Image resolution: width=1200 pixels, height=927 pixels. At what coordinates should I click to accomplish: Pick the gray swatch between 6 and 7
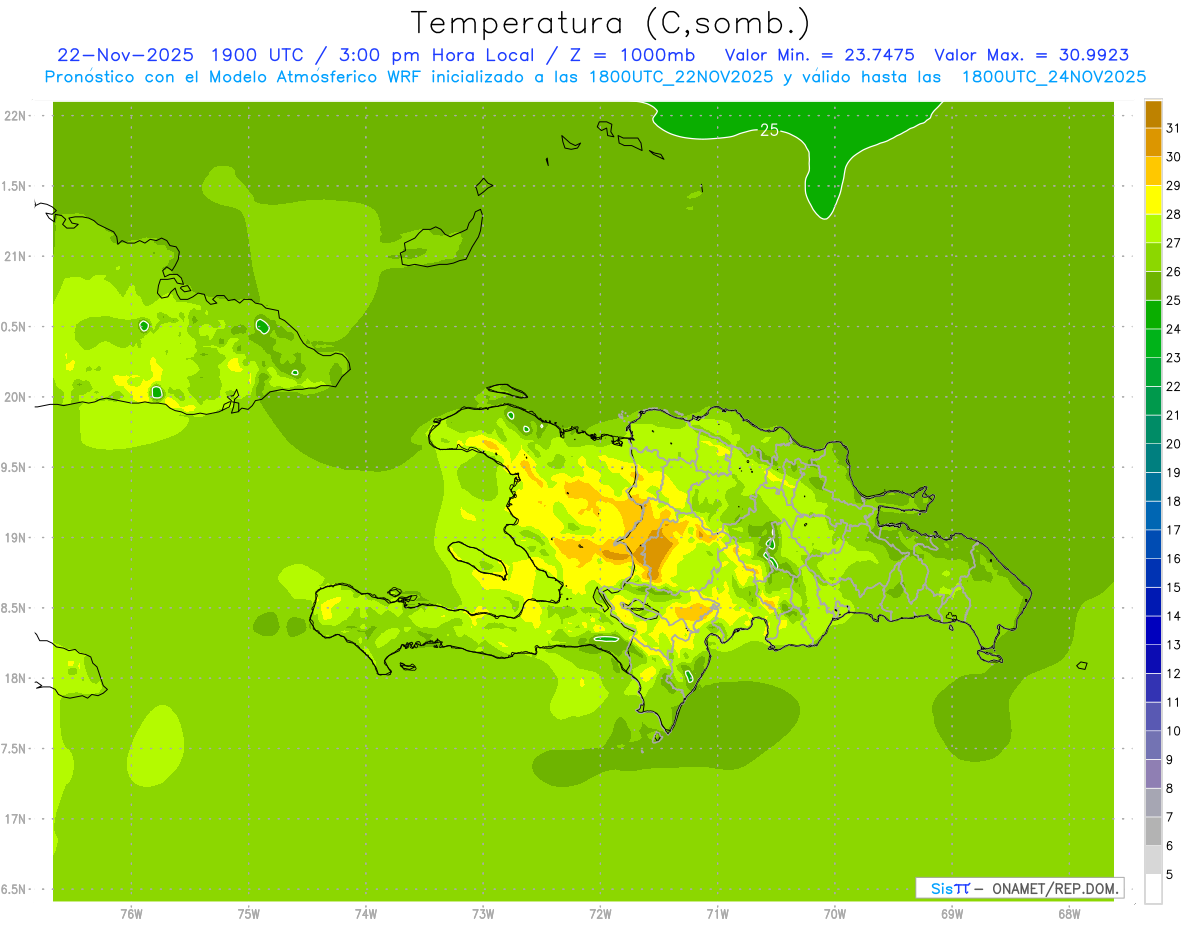point(1153,831)
